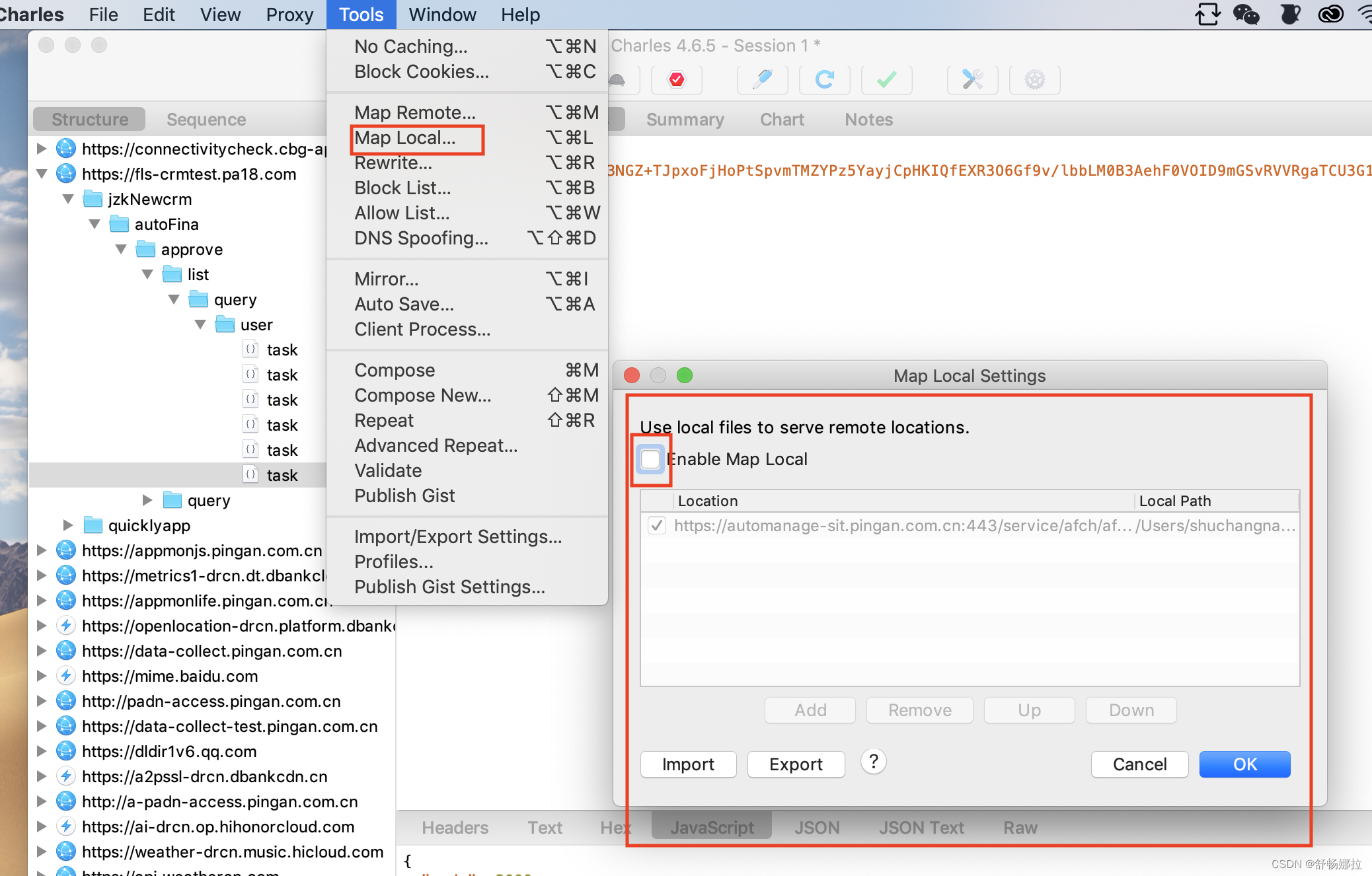Image resolution: width=1372 pixels, height=876 pixels.
Task: Click the lightning icon of a2pssl-drcn.dbankcdn.cn
Action: [x=65, y=776]
